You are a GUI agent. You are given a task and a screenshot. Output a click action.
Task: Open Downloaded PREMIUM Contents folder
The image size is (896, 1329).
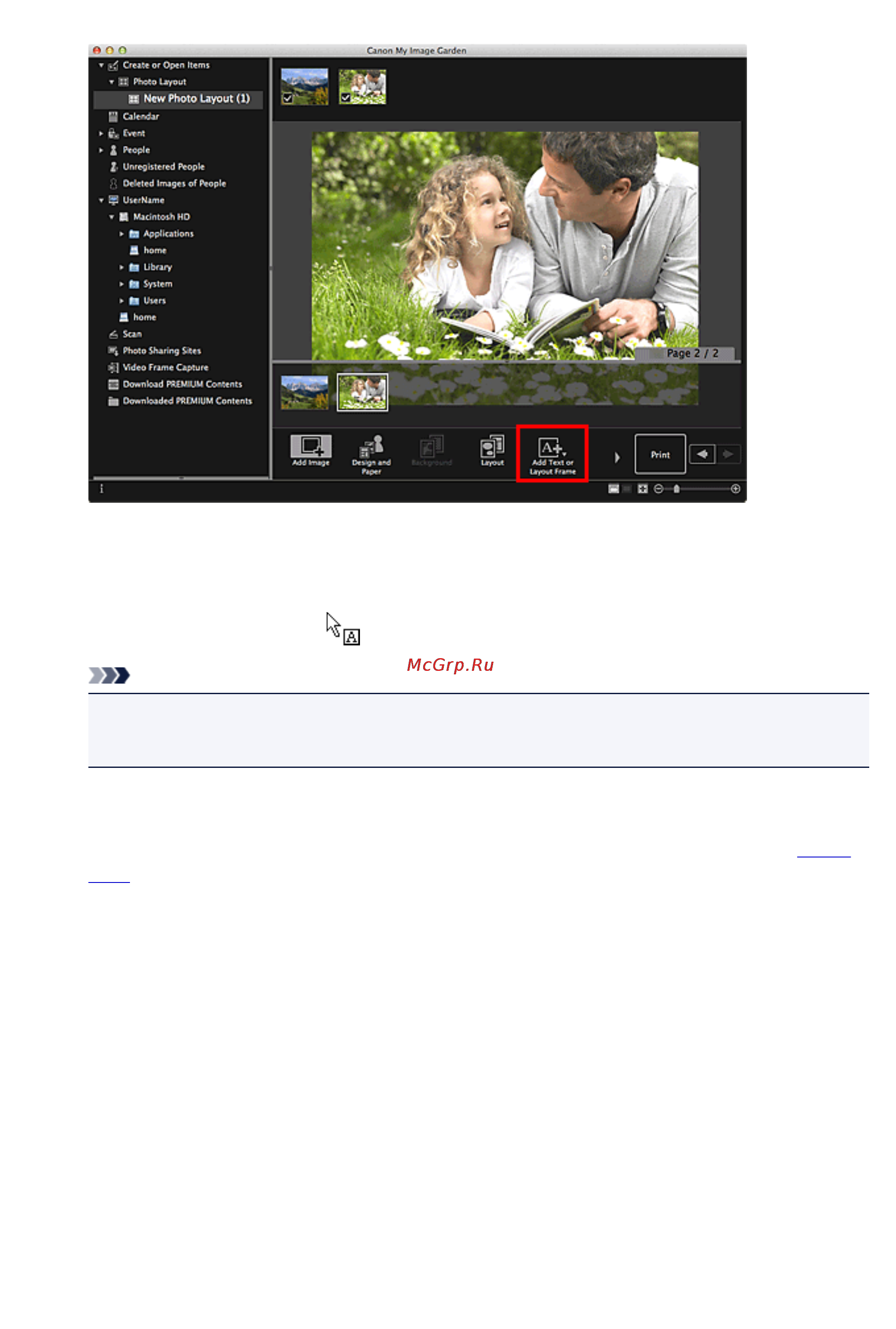coord(187,401)
